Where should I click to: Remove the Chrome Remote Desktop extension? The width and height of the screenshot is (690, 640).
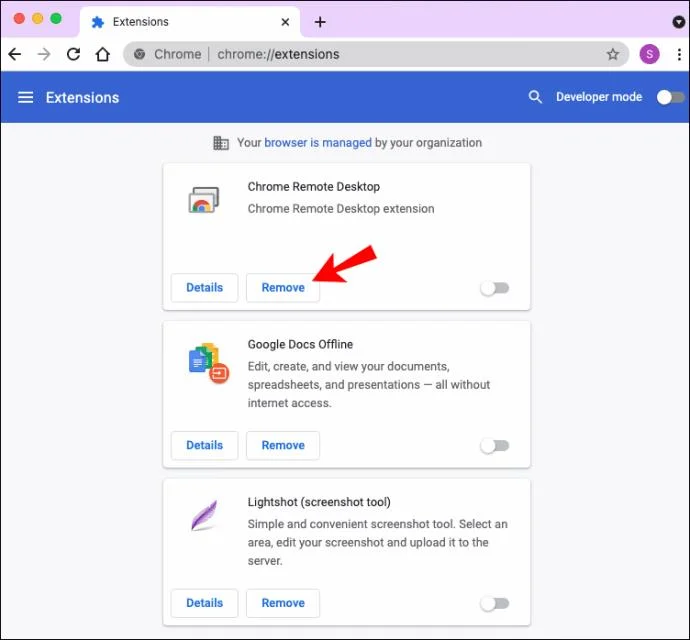coord(283,287)
